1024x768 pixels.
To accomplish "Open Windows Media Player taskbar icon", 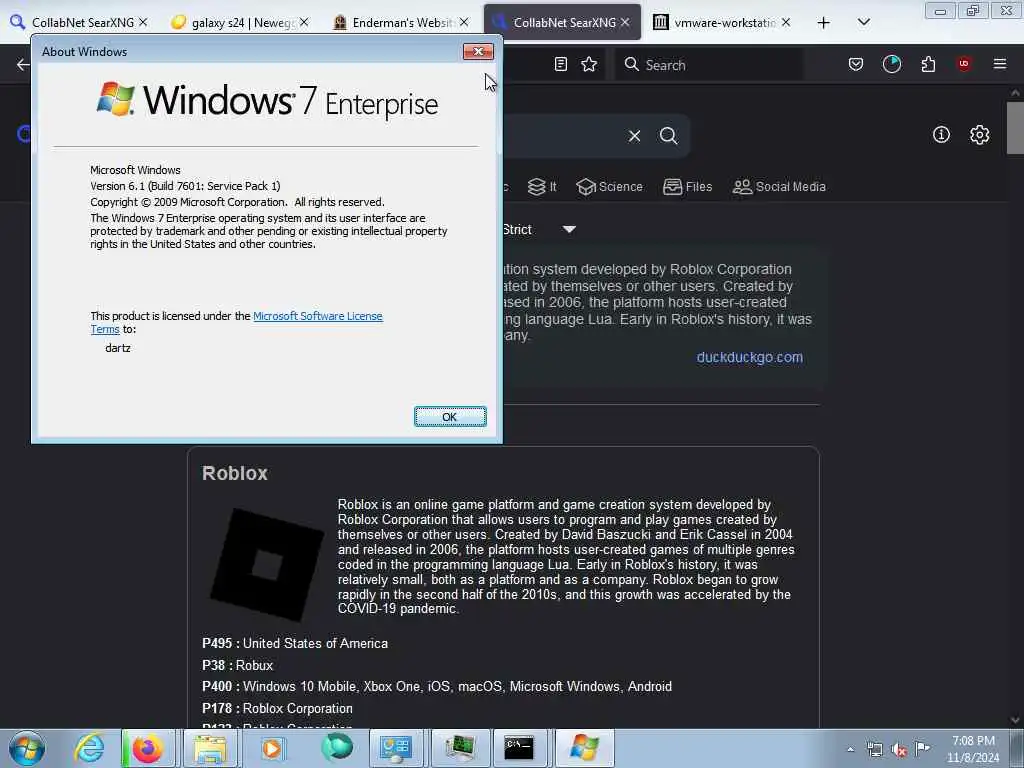I will tap(272, 748).
